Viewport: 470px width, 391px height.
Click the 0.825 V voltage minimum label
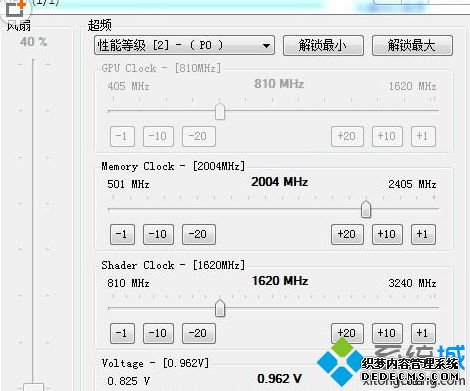coord(128,381)
